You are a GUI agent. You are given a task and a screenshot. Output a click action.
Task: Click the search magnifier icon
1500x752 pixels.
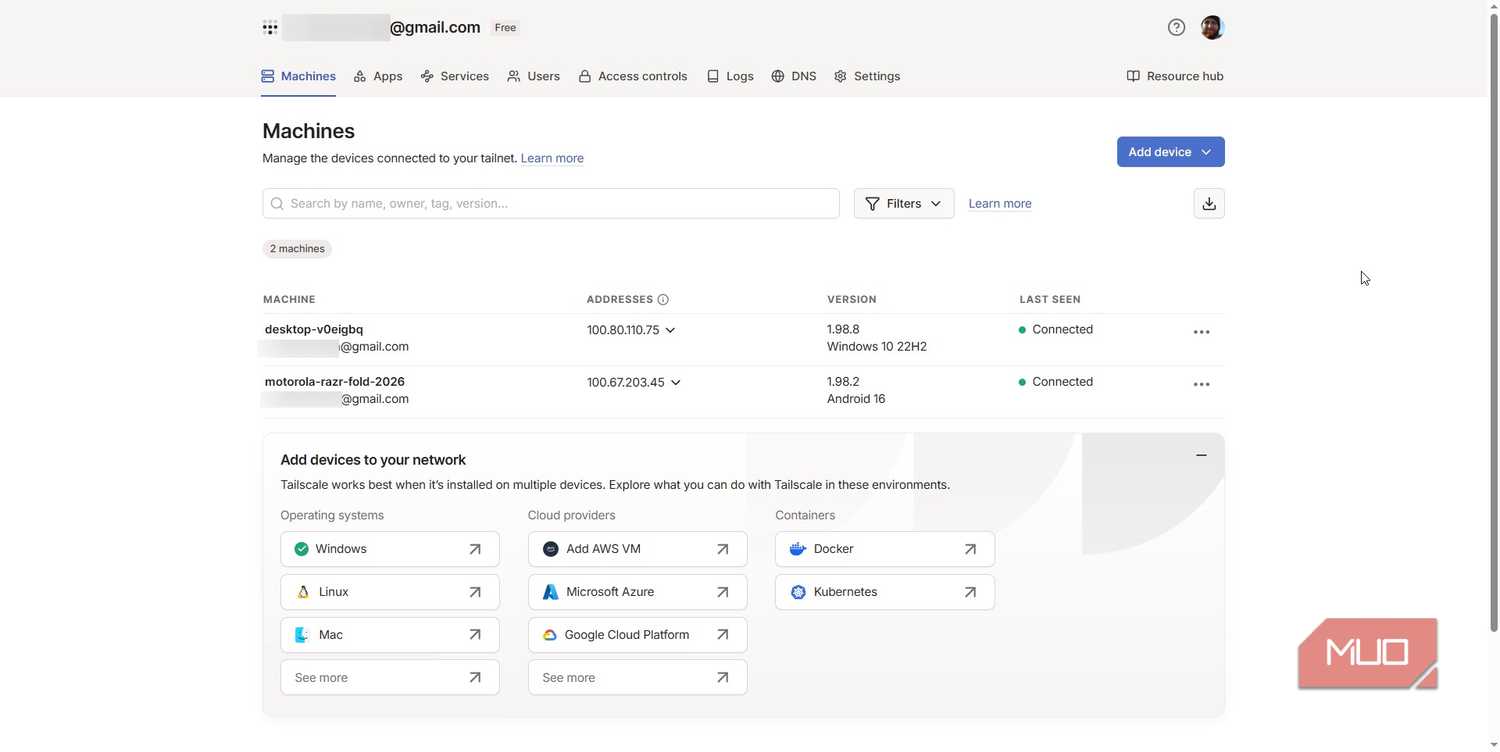[277, 203]
